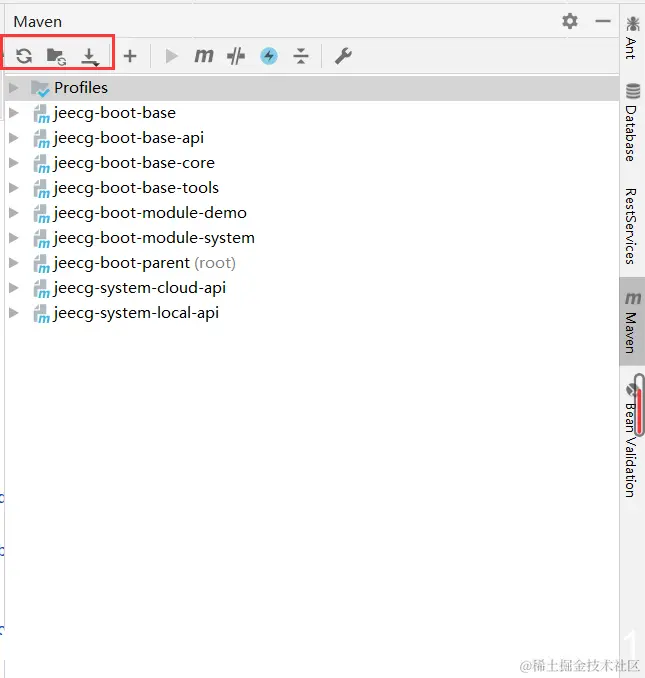This screenshot has width=645, height=678.
Task: Click Profiles folder icon
Action: pos(40,89)
